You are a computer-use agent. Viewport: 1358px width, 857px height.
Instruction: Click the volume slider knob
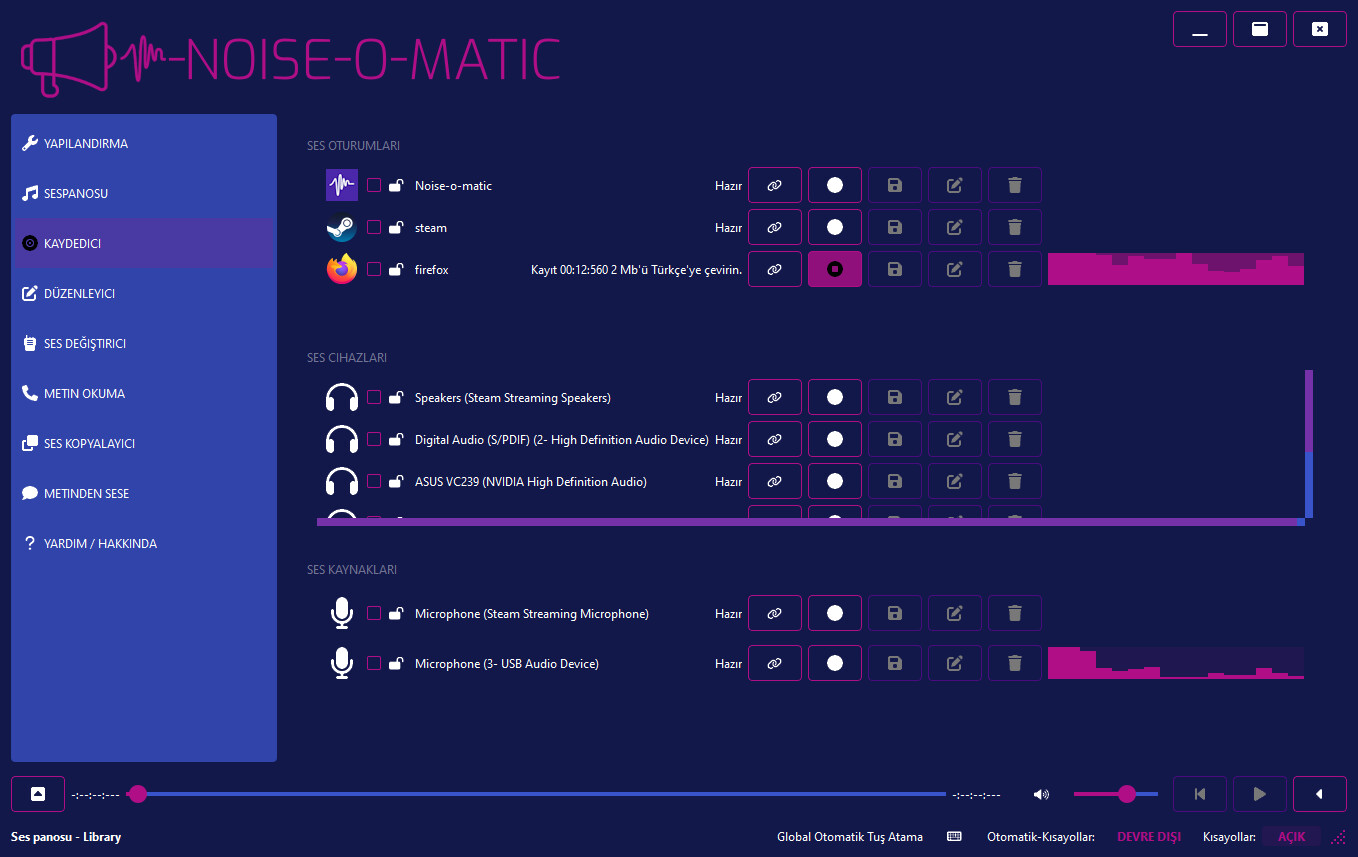pos(1127,794)
